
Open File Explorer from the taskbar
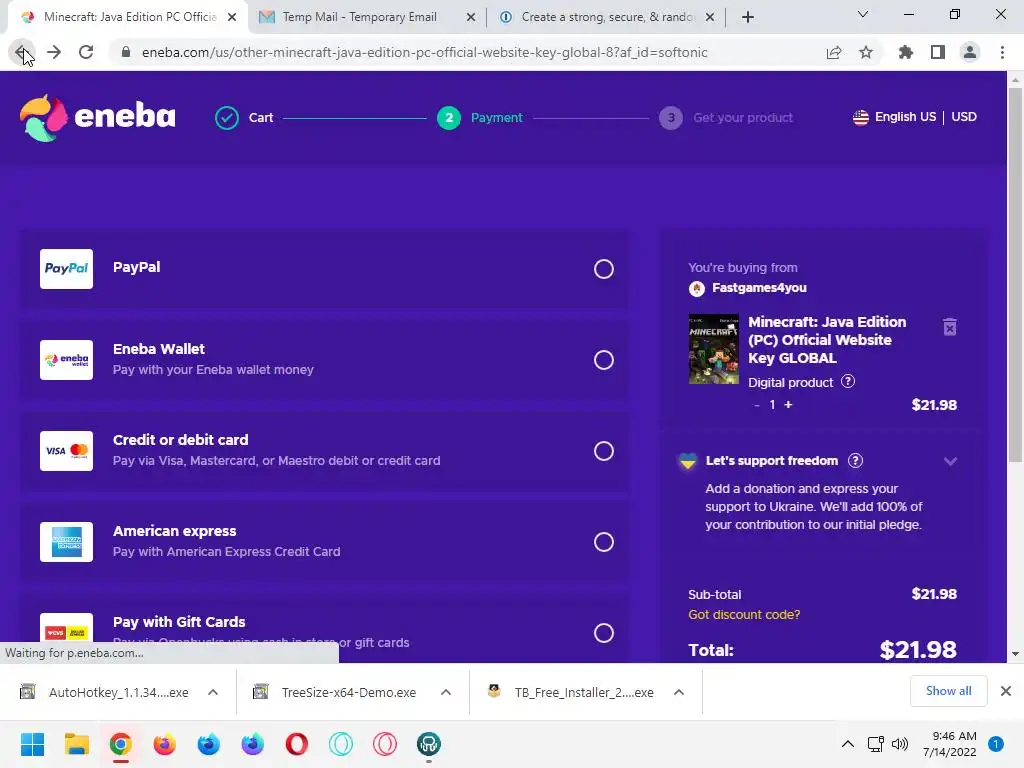coord(76,744)
